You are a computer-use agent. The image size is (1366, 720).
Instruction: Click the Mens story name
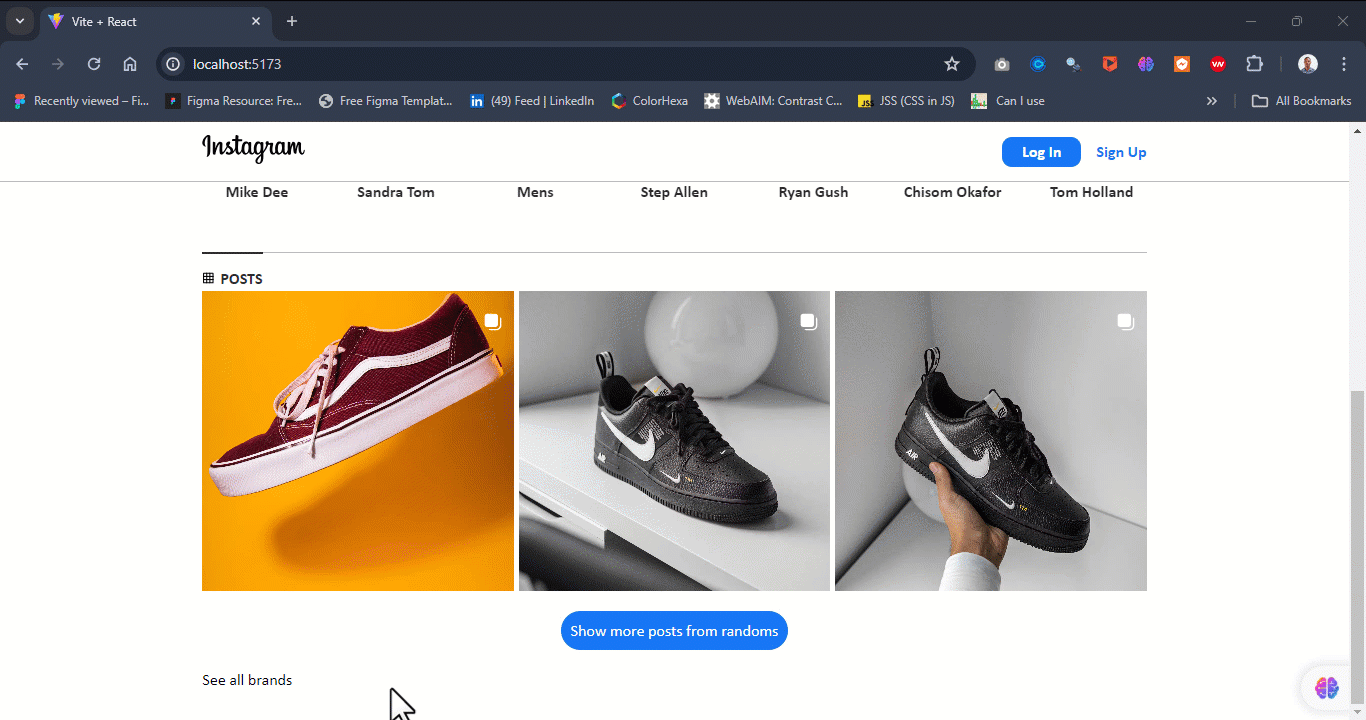535,192
